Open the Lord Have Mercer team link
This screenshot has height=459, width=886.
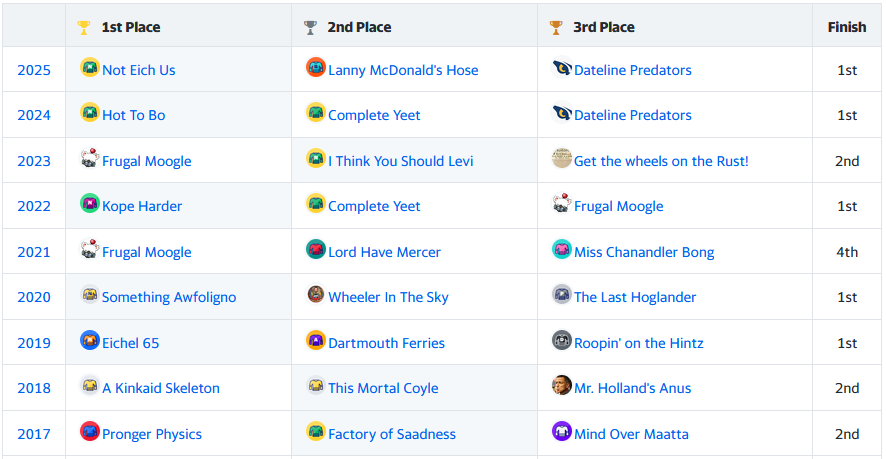tap(384, 252)
